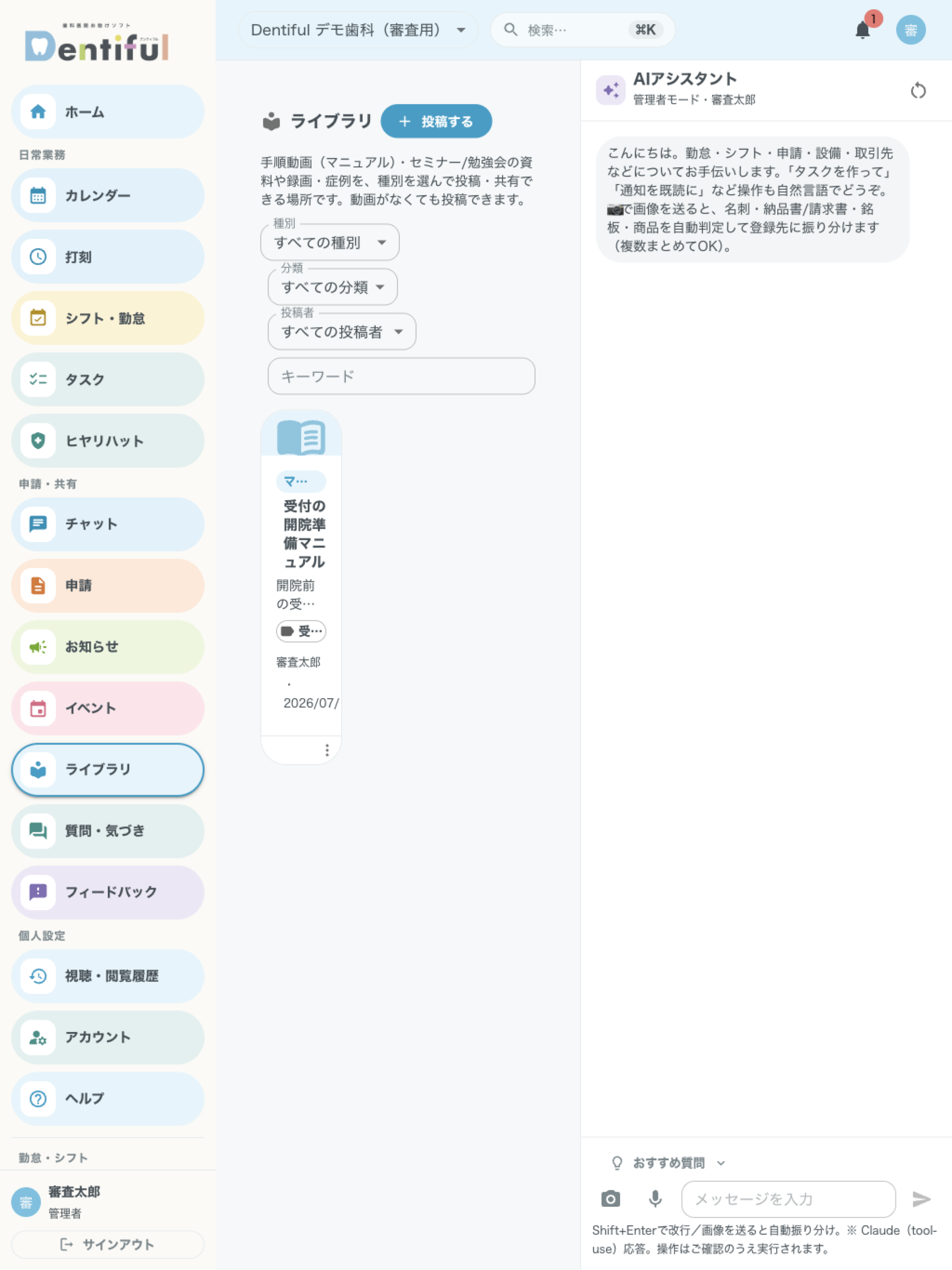952x1270 pixels.
Task: Click the ヒヤリハット shield icon
Action: point(38,441)
